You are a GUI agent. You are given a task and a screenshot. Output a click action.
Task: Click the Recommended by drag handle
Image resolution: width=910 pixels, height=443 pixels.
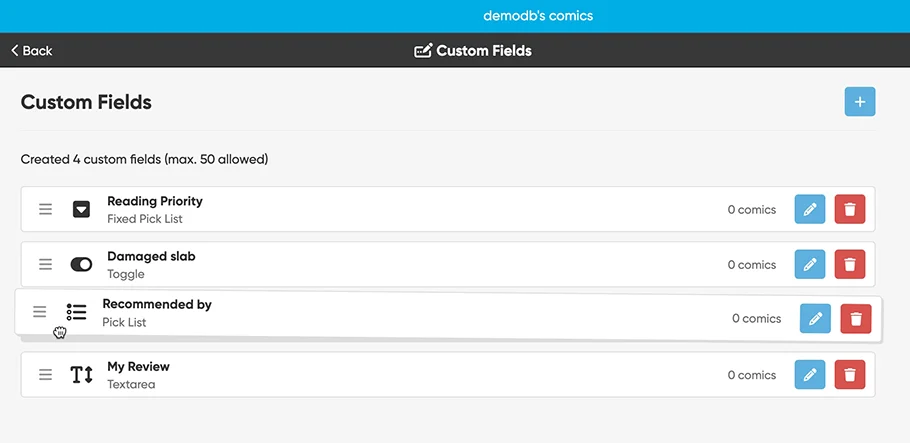pyautogui.click(x=40, y=312)
